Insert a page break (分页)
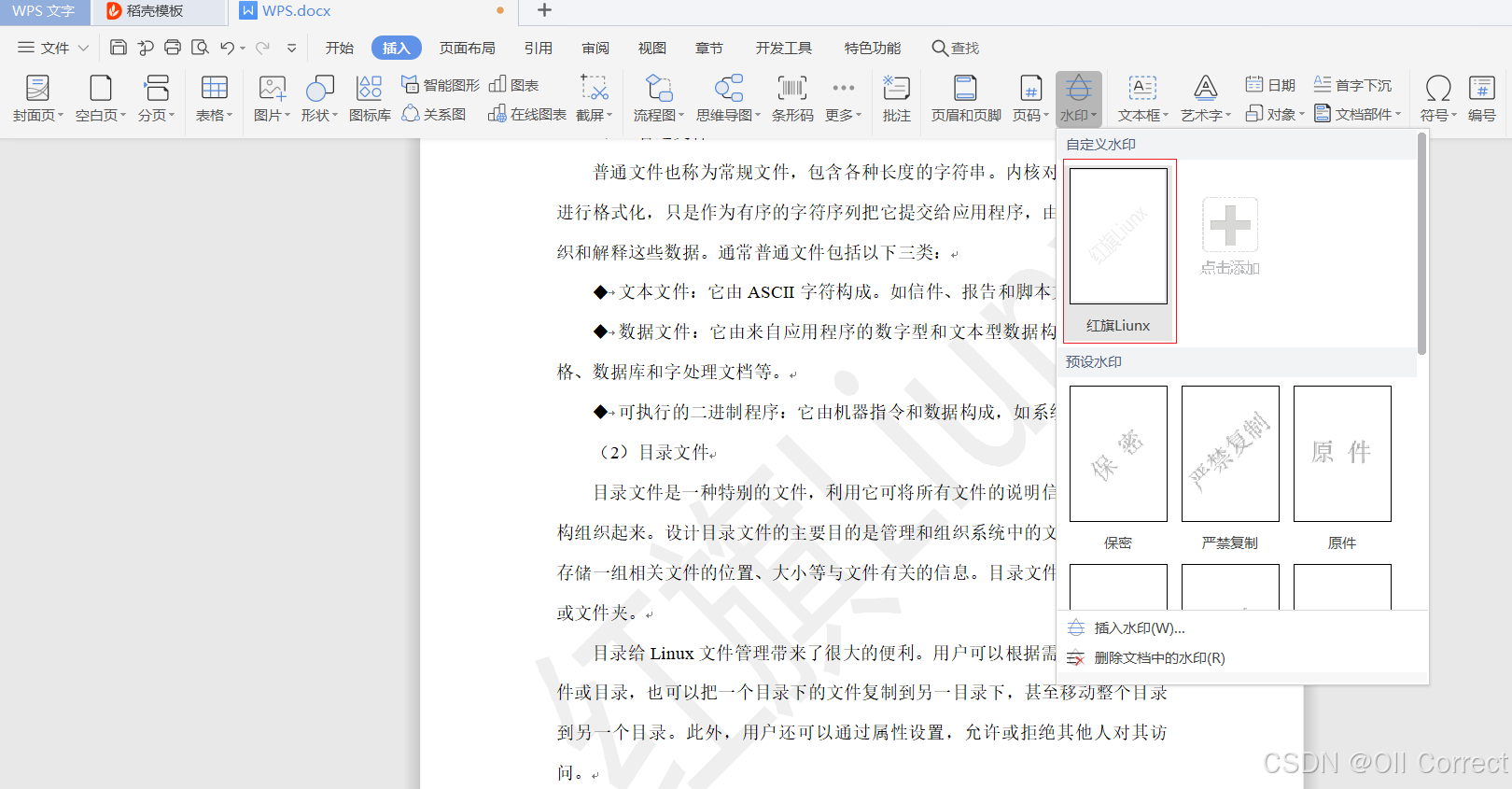1512x789 pixels. click(x=157, y=99)
